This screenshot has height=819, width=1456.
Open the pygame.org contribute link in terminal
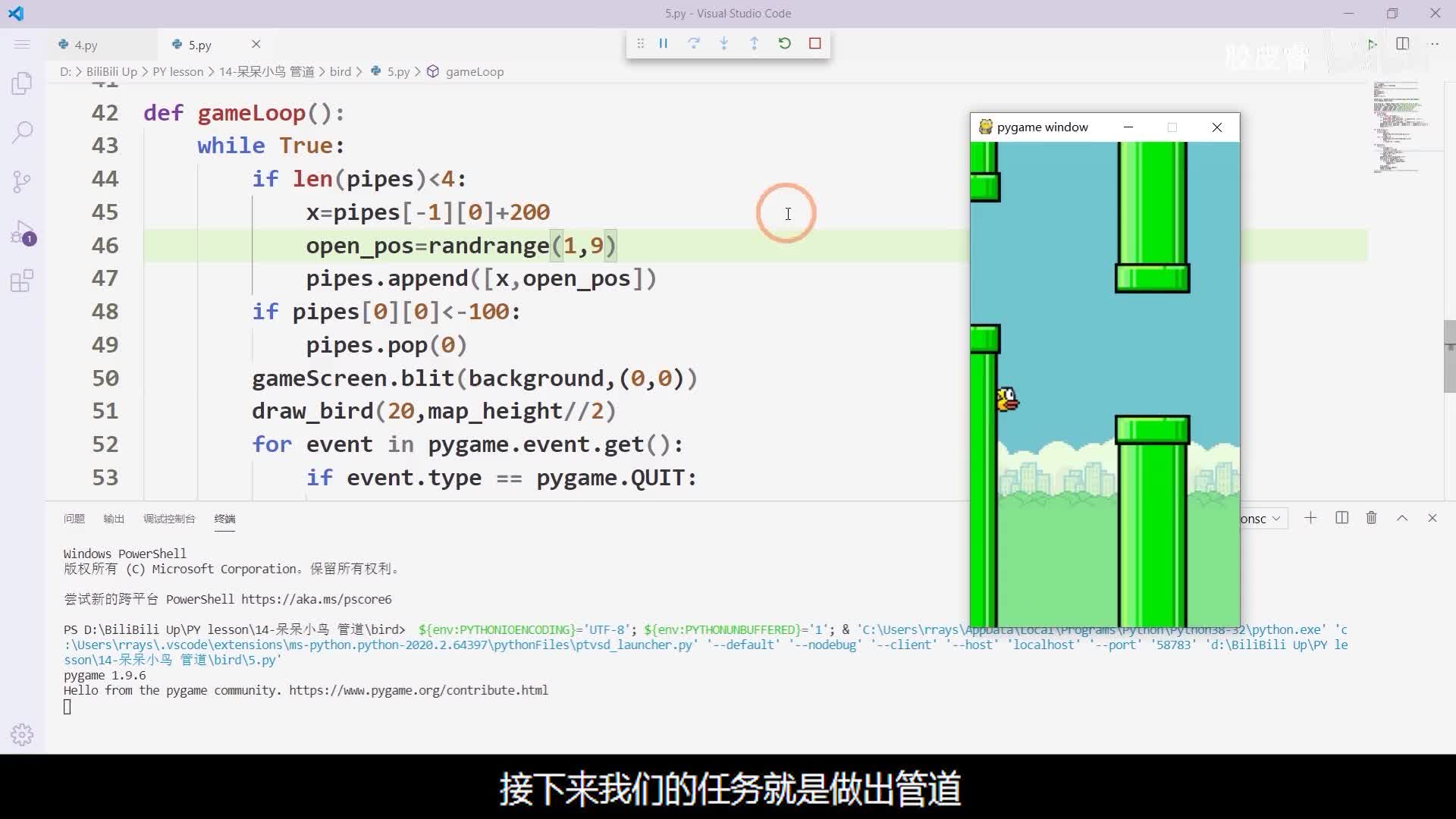pos(419,690)
